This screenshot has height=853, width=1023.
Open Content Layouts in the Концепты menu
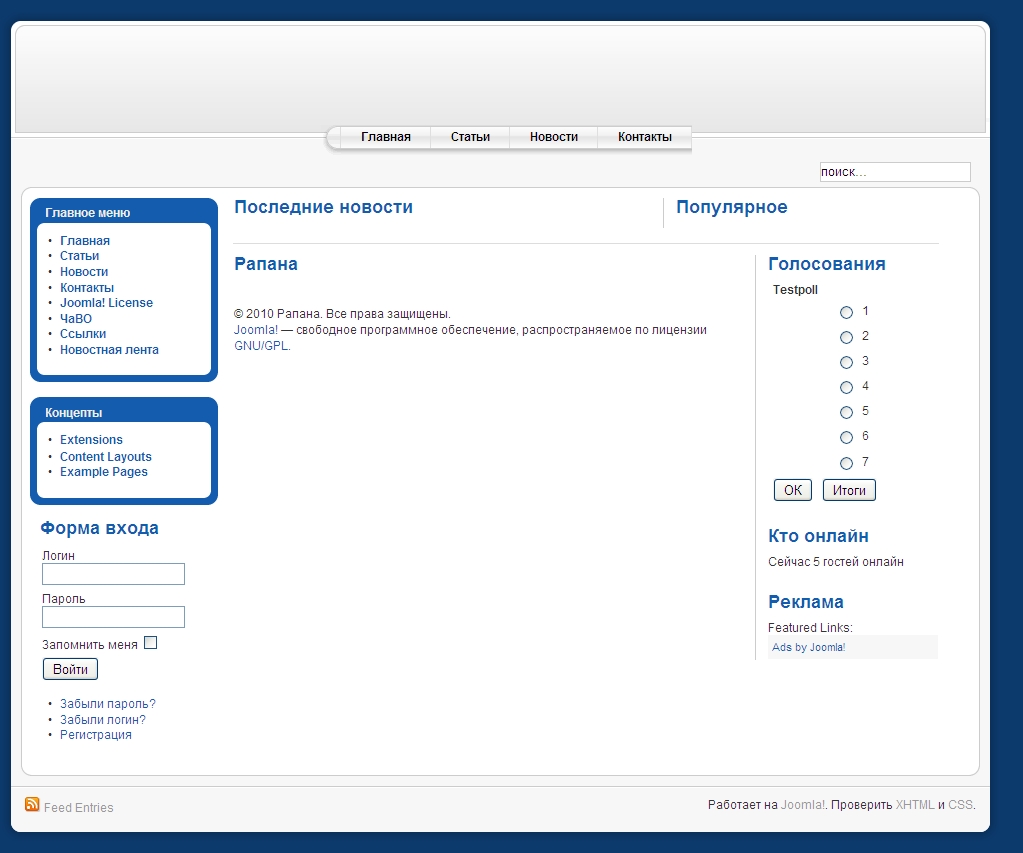(x=106, y=457)
